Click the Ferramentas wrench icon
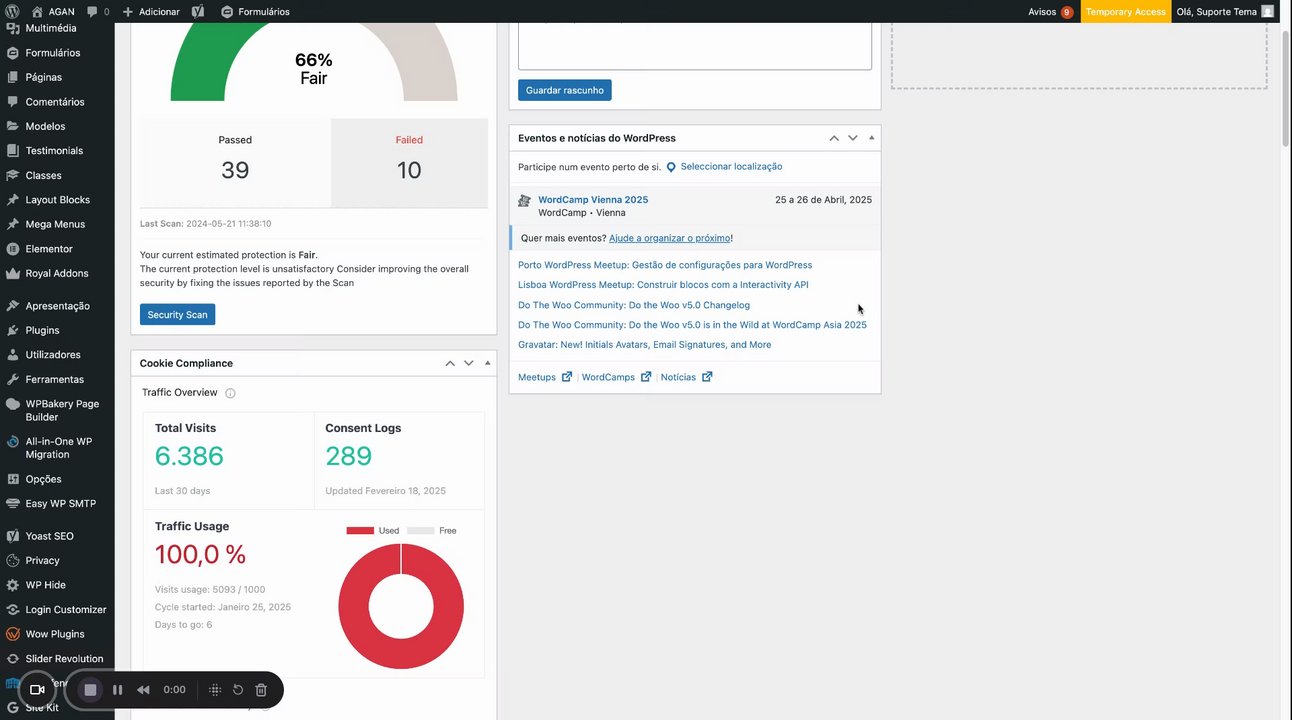Screen dimensions: 1292x720 pyautogui.click(x=12, y=379)
